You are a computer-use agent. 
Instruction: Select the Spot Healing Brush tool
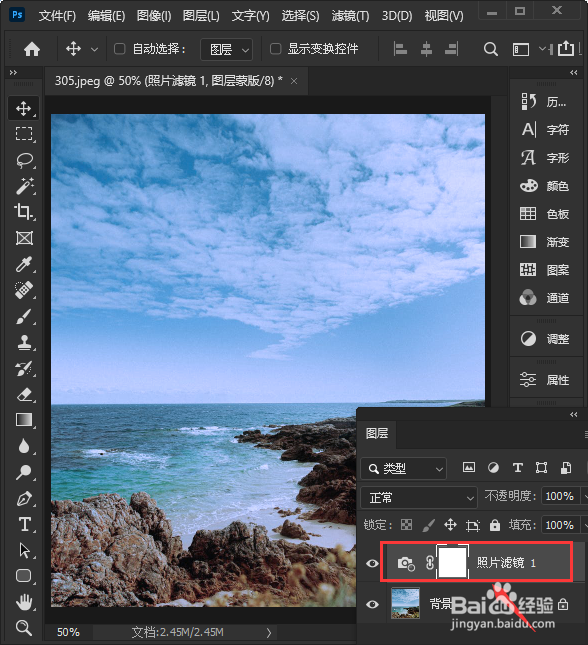click(x=24, y=290)
